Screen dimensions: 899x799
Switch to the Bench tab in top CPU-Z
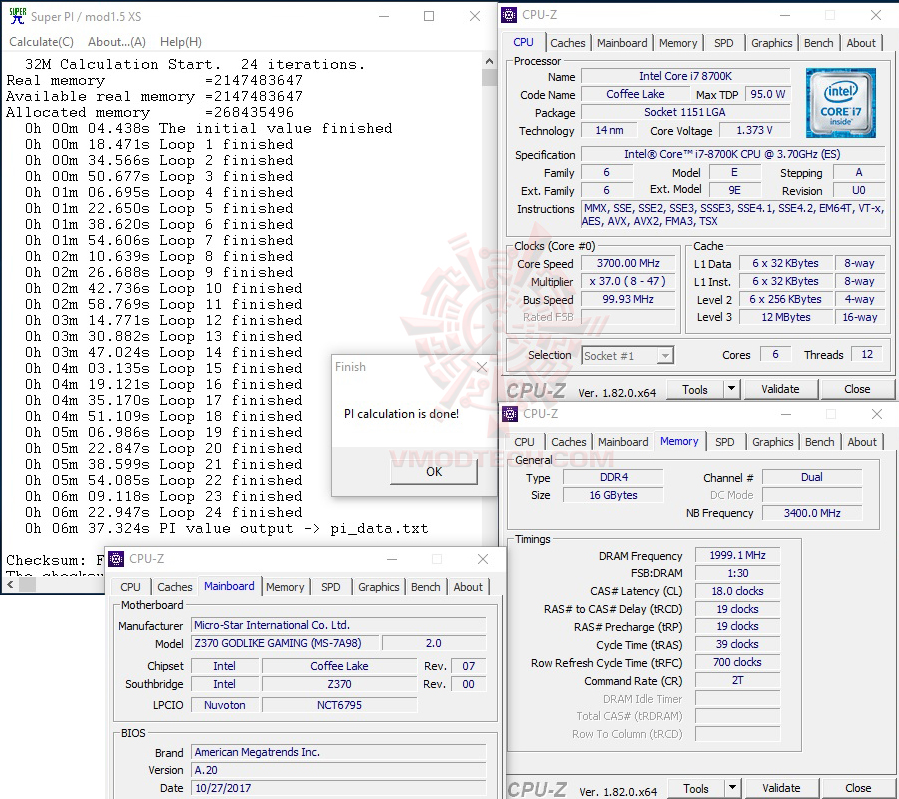[x=818, y=43]
